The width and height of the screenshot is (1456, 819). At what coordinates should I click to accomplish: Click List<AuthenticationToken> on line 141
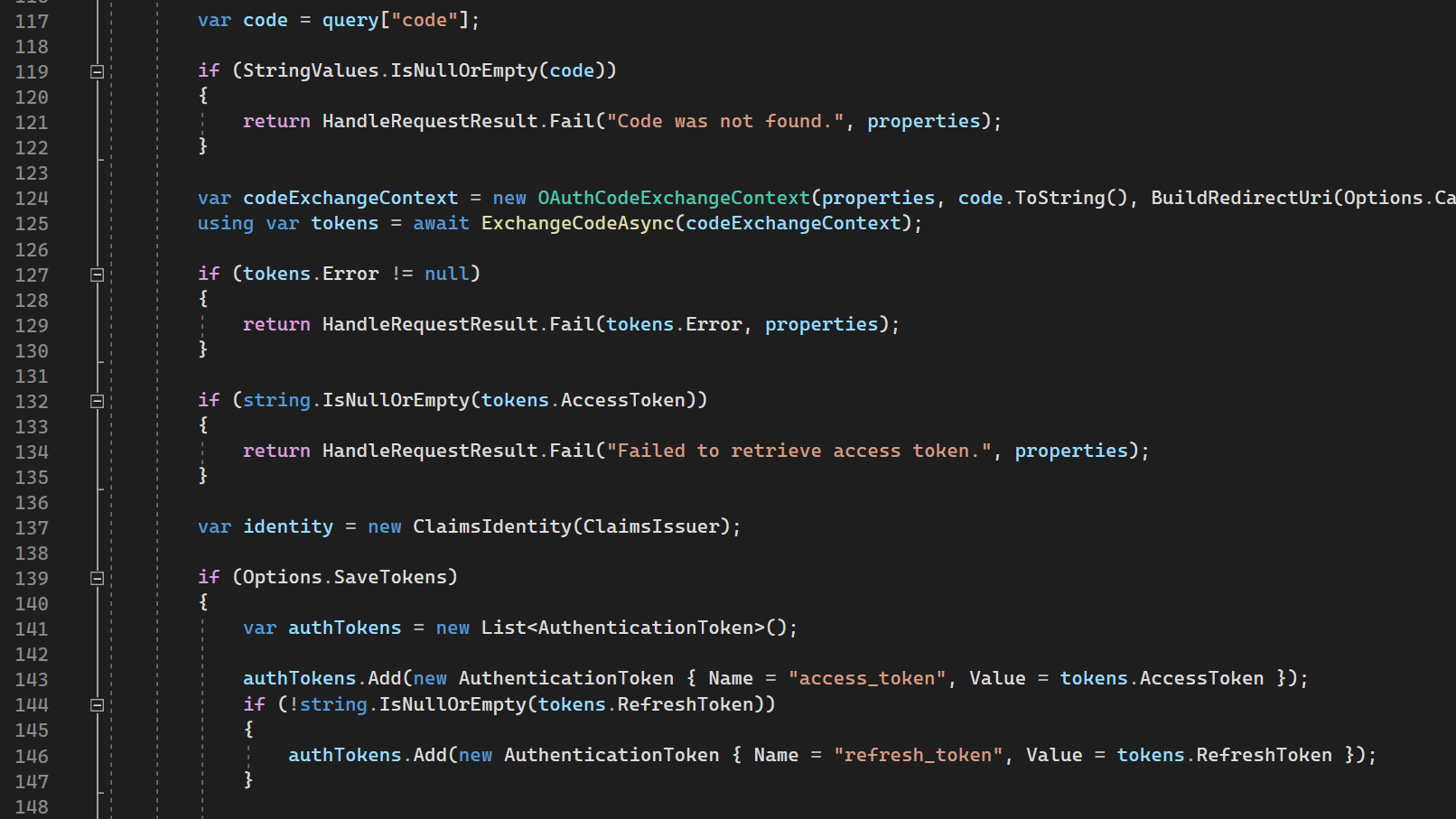pyautogui.click(x=623, y=628)
